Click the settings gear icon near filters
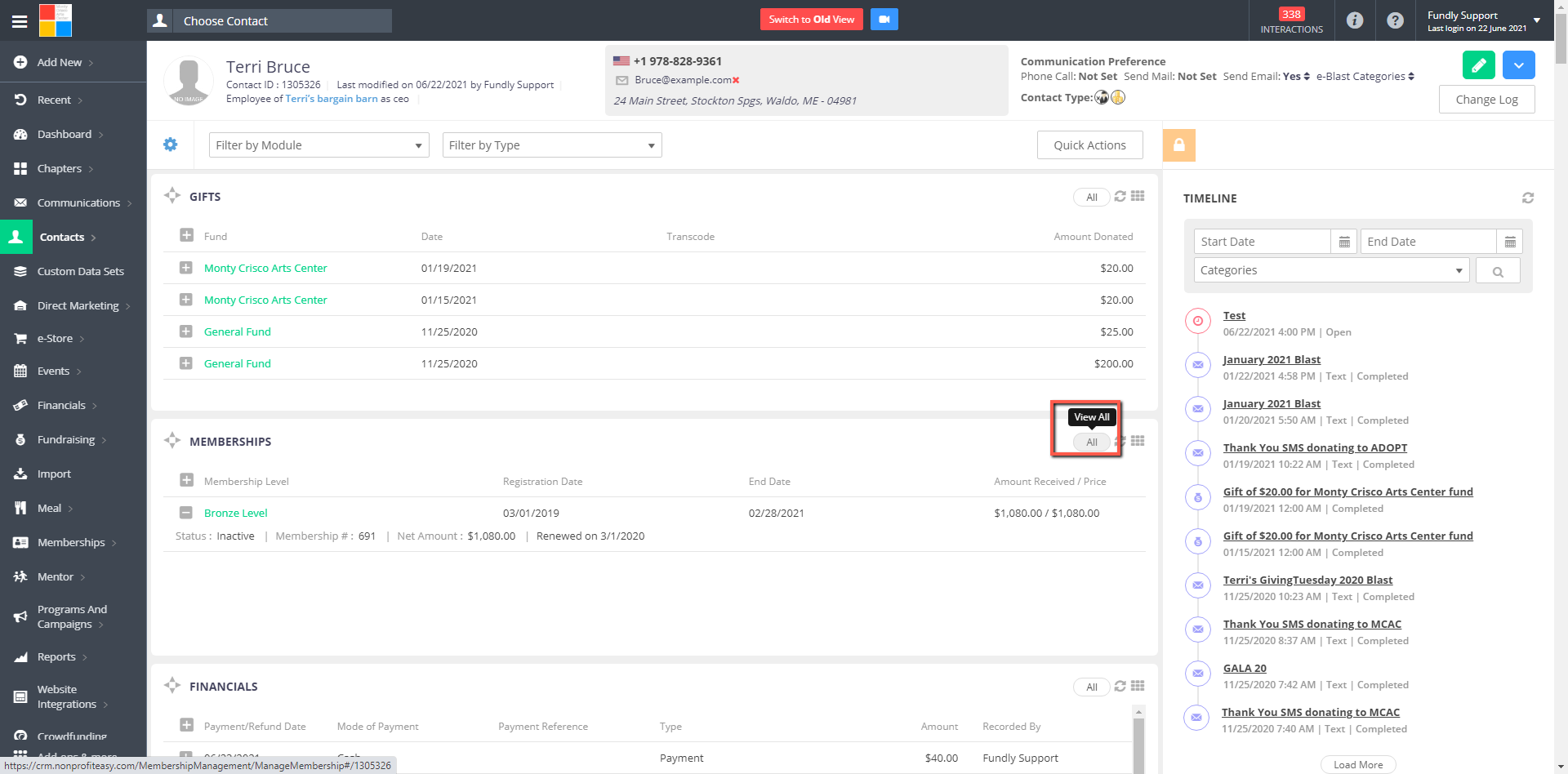 170,145
